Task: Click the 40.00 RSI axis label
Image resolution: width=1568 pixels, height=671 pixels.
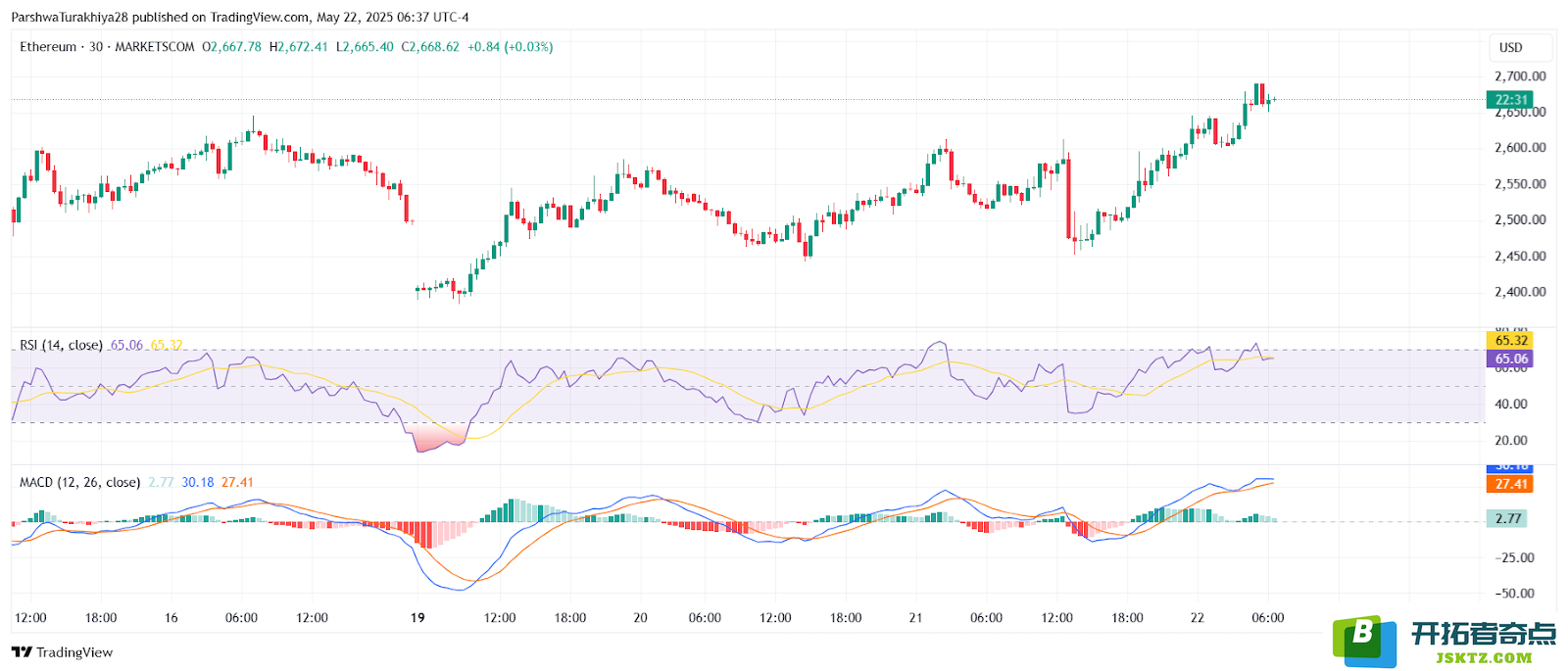Action: tap(1511, 404)
